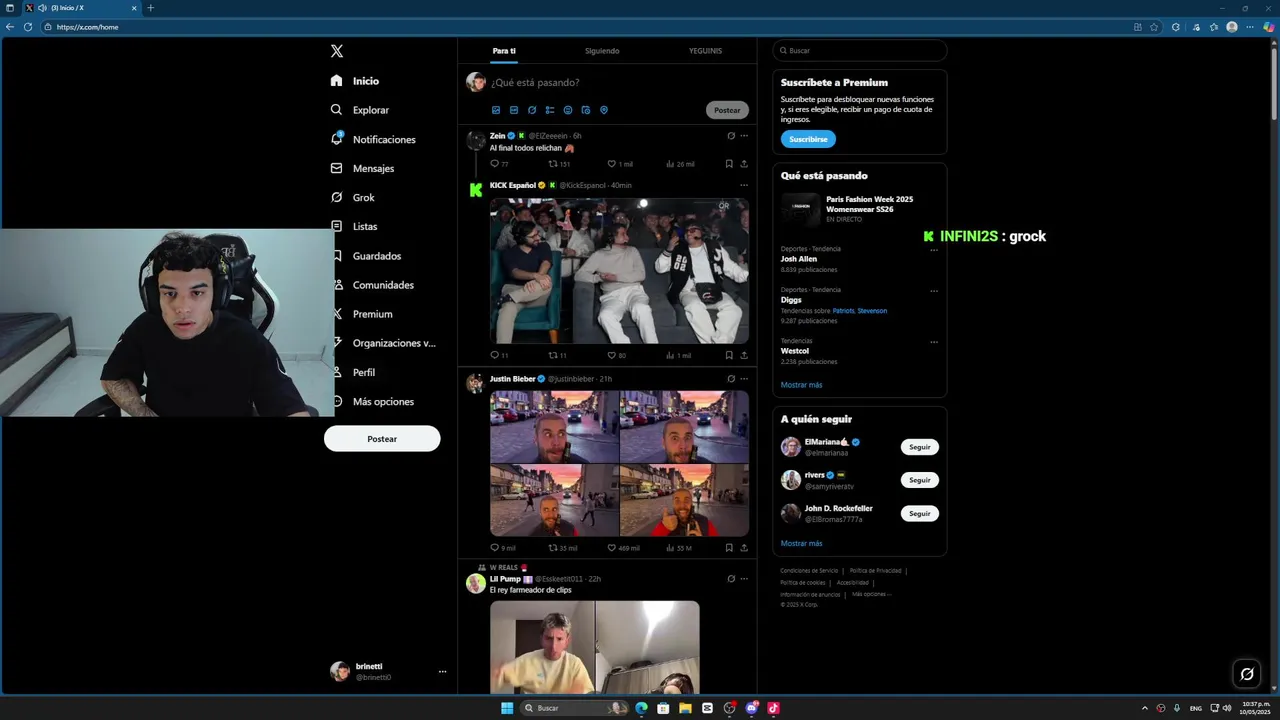
Task: Open Explorar in the left sidebar
Action: [x=360, y=110]
